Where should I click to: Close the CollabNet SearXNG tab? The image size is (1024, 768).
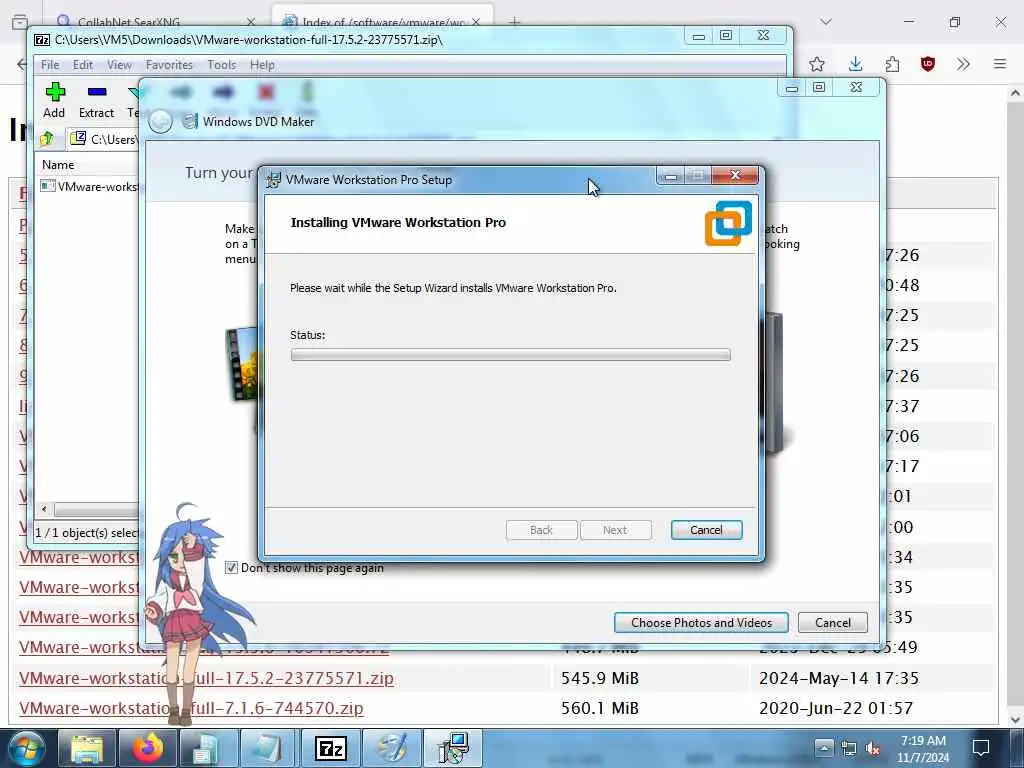tap(251, 22)
